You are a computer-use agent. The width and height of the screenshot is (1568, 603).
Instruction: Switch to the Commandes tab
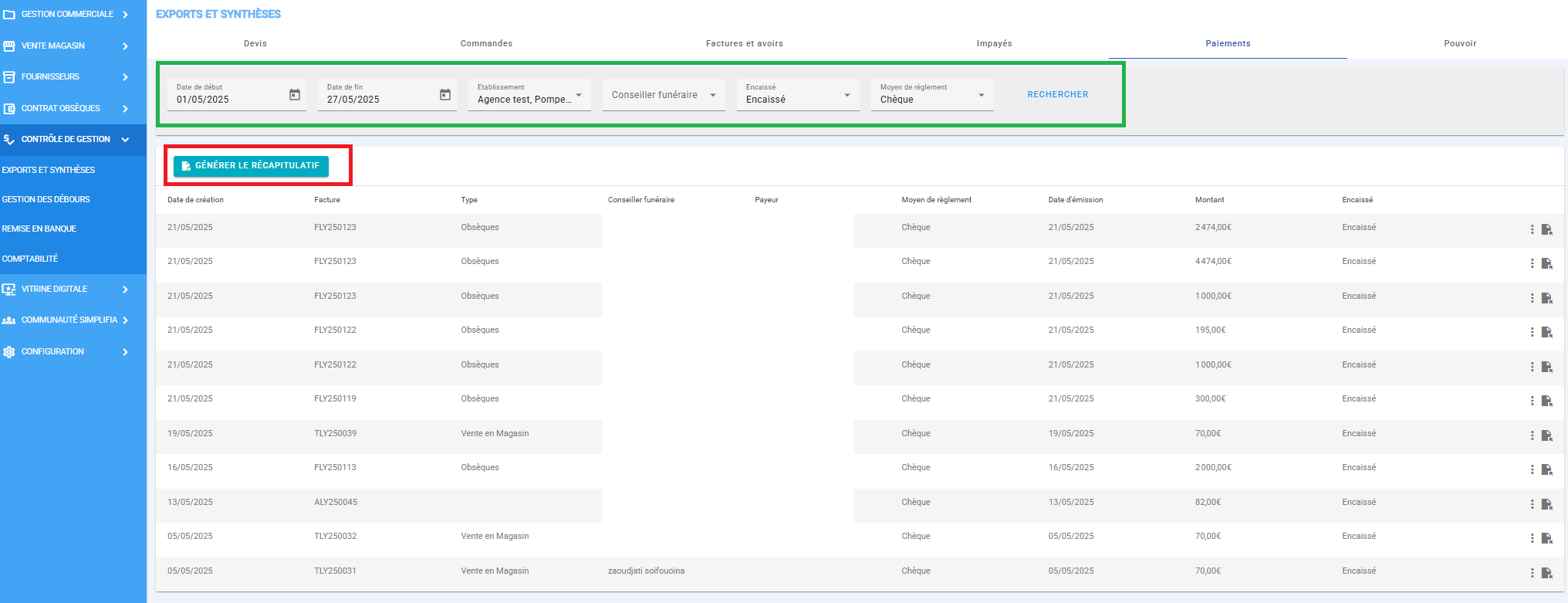tap(486, 43)
